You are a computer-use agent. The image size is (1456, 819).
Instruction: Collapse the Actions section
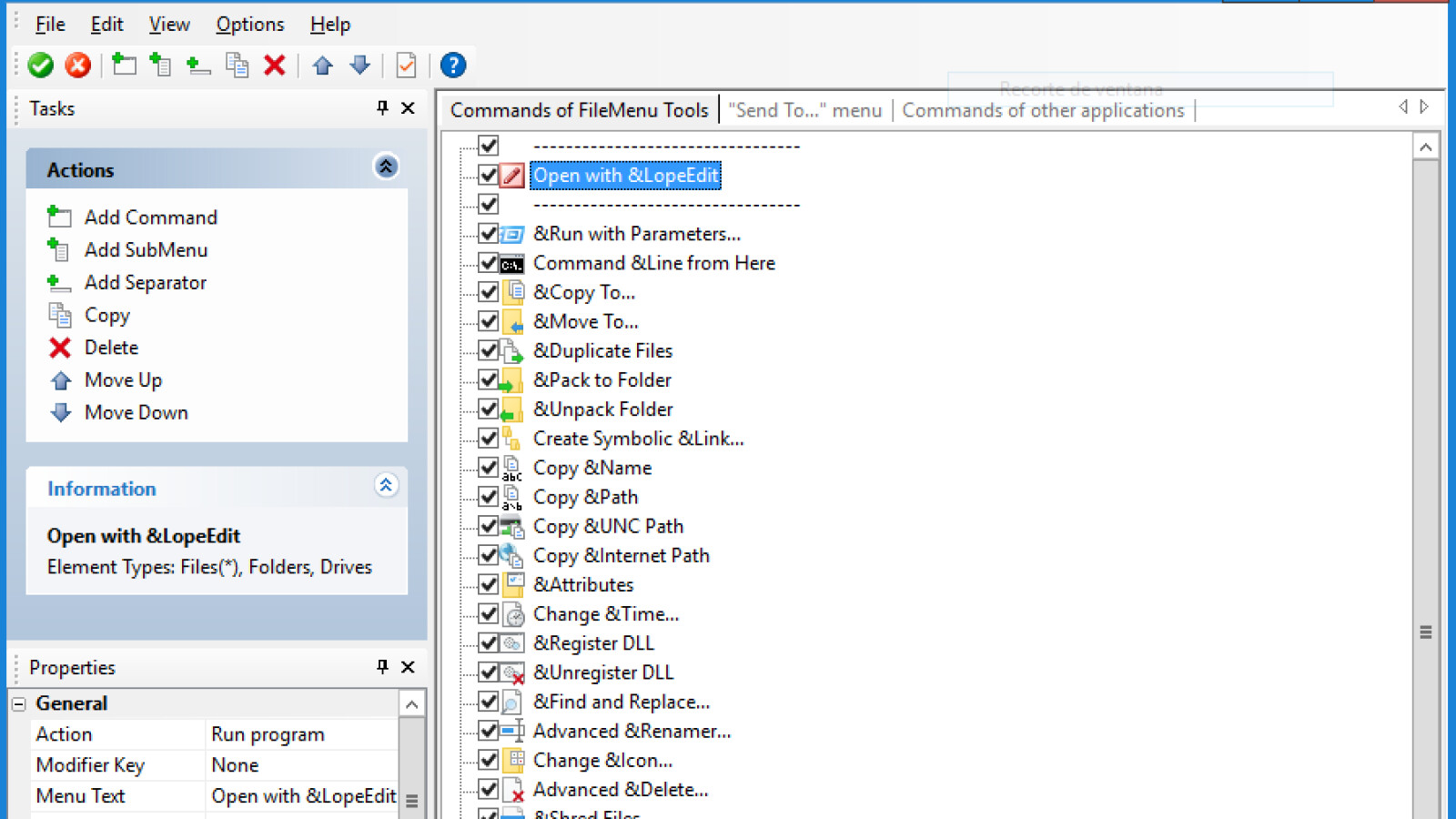pos(386,167)
